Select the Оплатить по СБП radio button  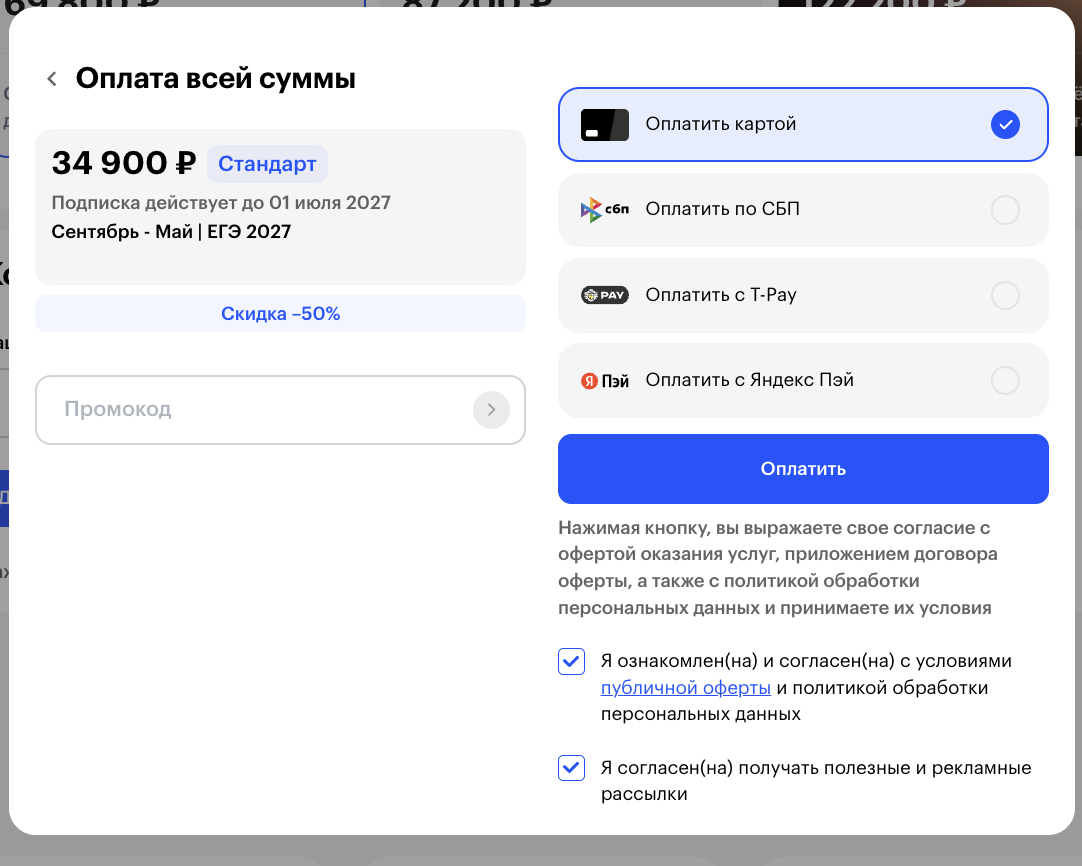pyautogui.click(x=1005, y=210)
